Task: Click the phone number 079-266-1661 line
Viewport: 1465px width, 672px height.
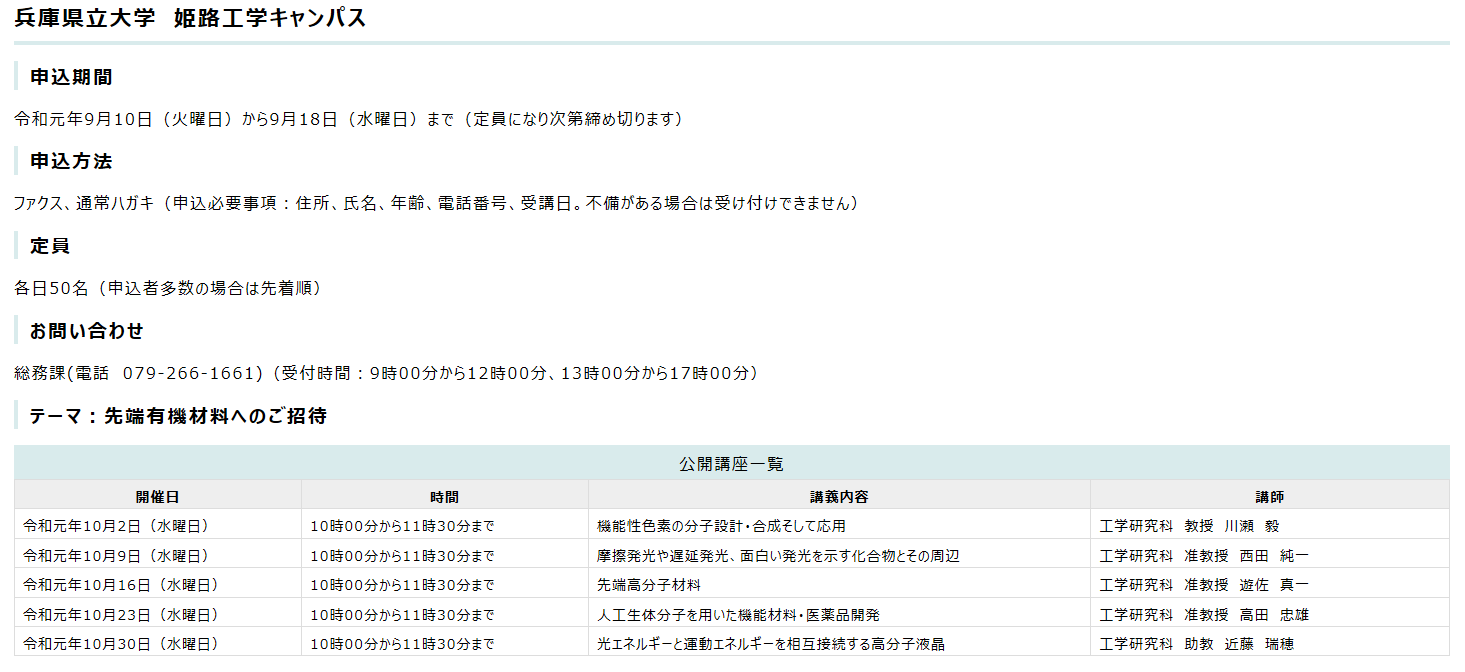Action: pyautogui.click(x=386, y=373)
